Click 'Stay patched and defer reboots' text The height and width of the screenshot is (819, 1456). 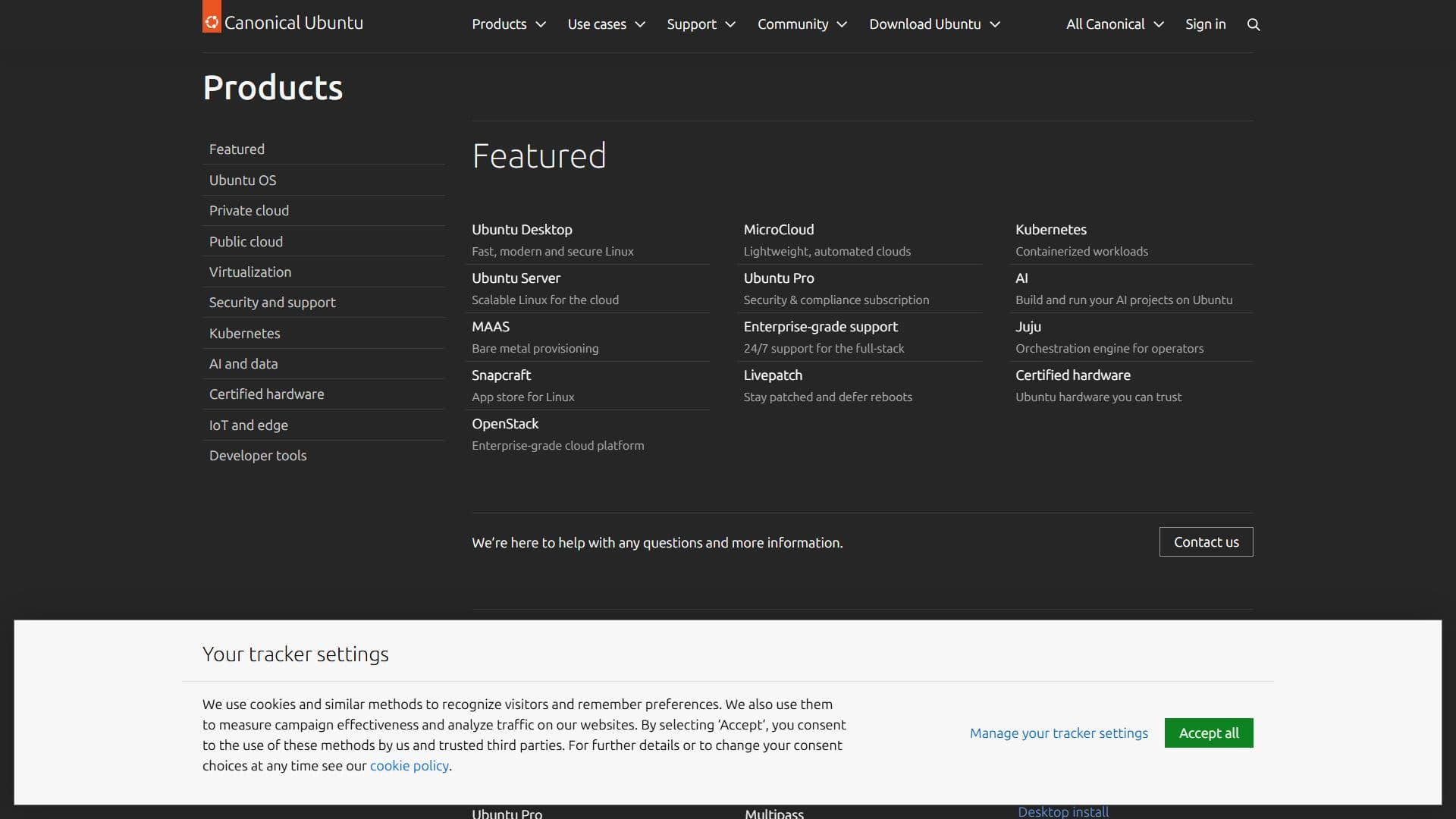[828, 397]
